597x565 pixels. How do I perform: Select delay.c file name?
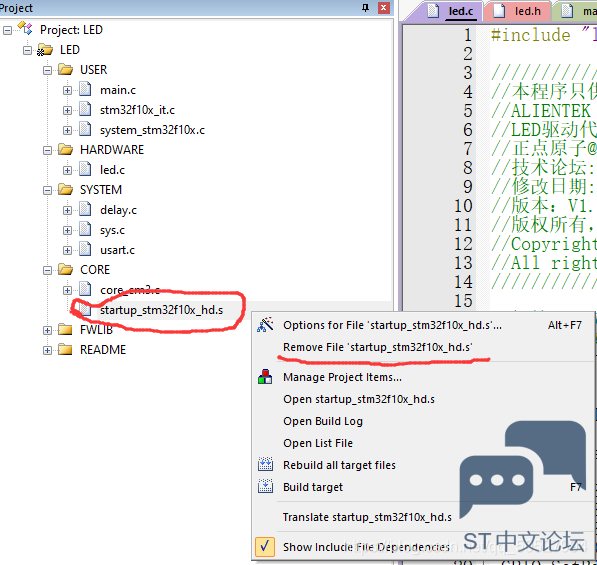click(118, 210)
